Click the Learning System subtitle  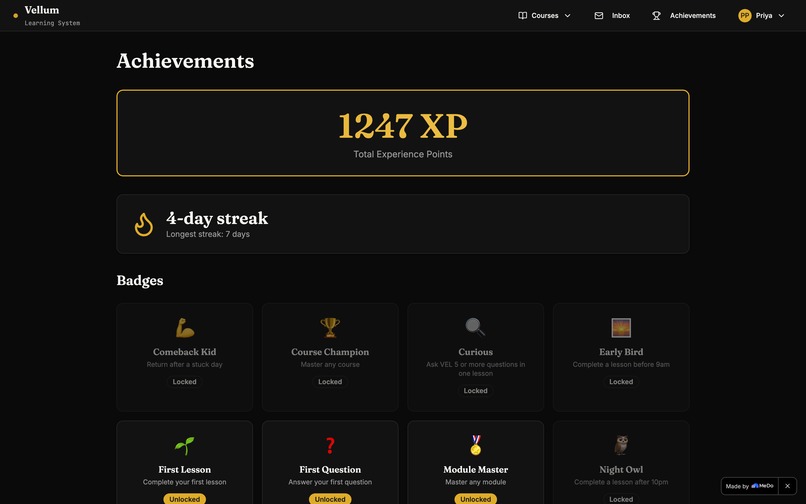tap(52, 23)
